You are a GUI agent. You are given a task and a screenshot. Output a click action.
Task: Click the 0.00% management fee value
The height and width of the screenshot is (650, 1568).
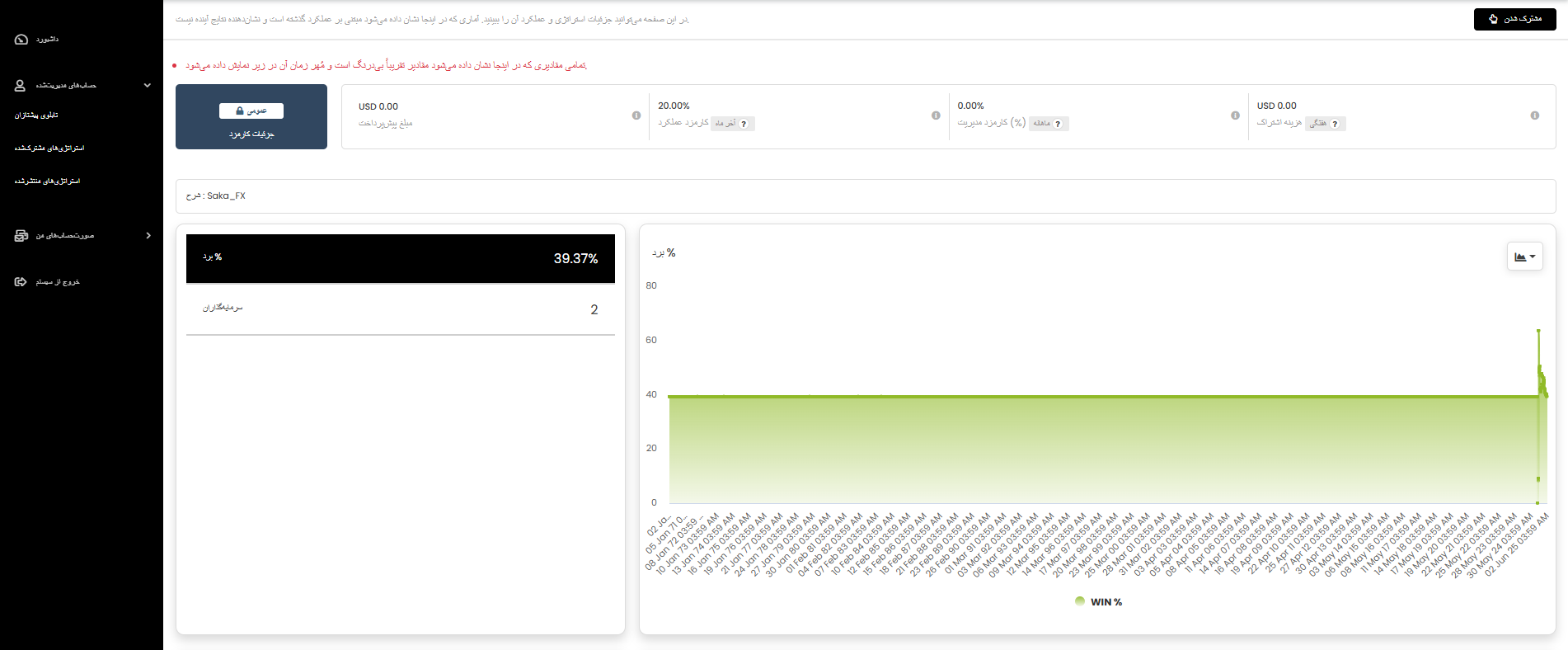970,106
